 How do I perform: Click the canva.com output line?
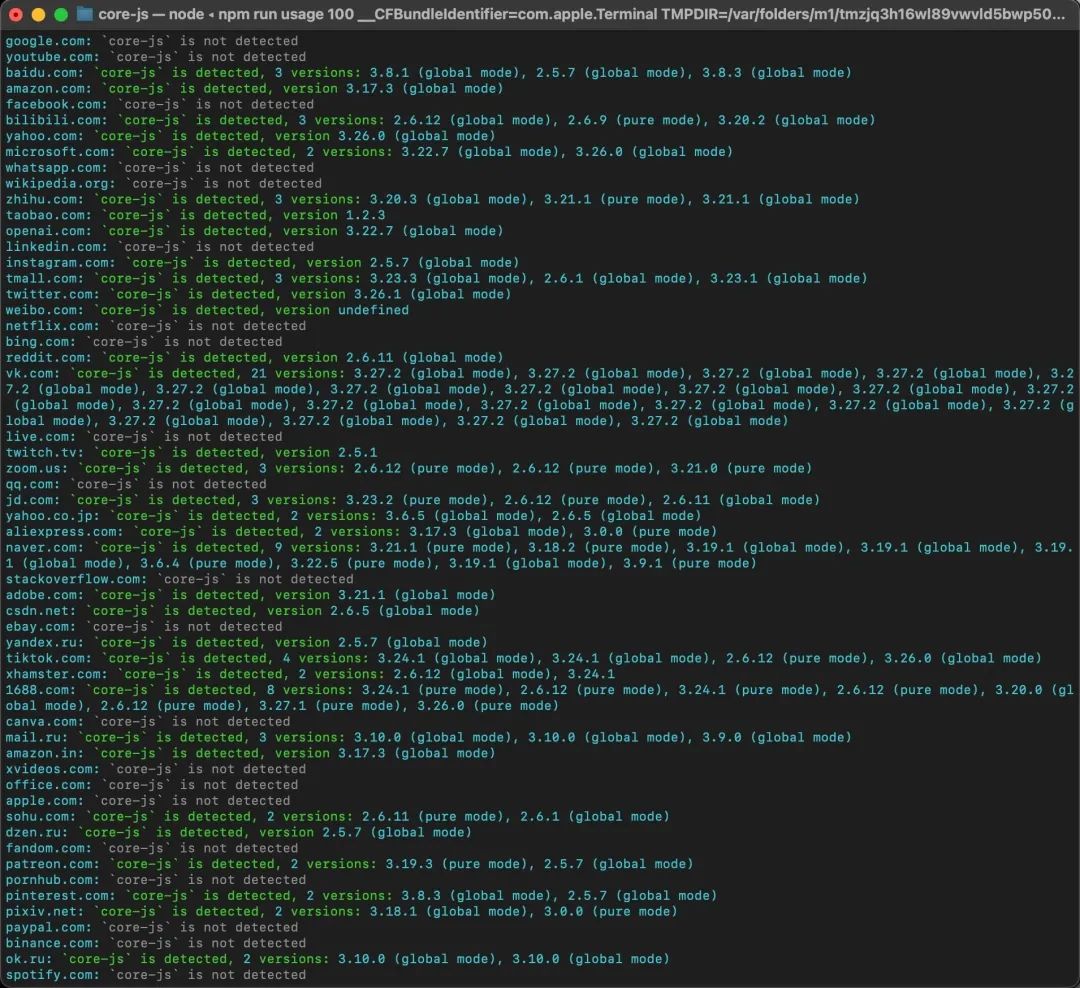pyautogui.click(x=148, y=723)
